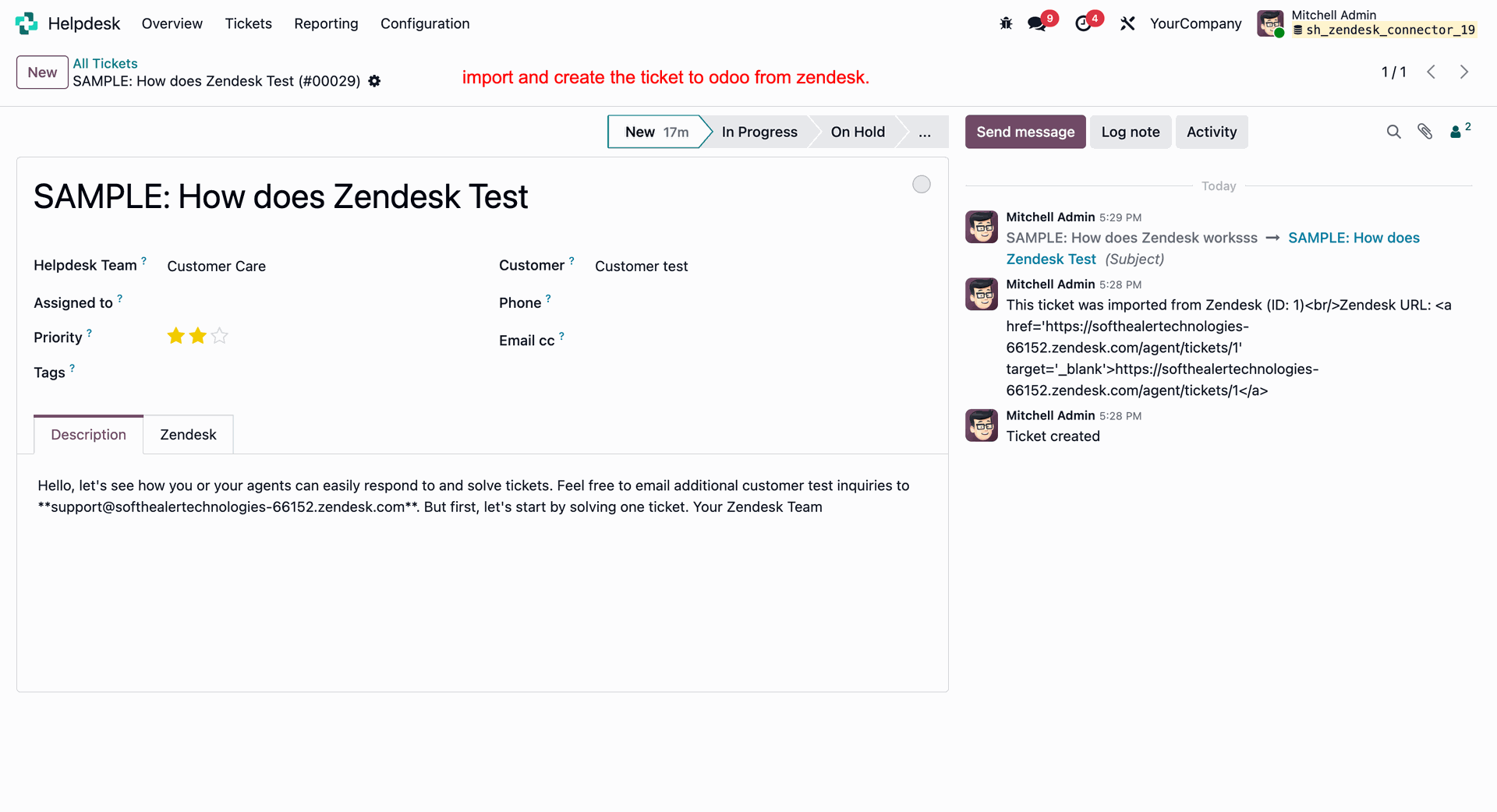Show Assigned to help question mark
1497x812 pixels.
[x=119, y=298]
